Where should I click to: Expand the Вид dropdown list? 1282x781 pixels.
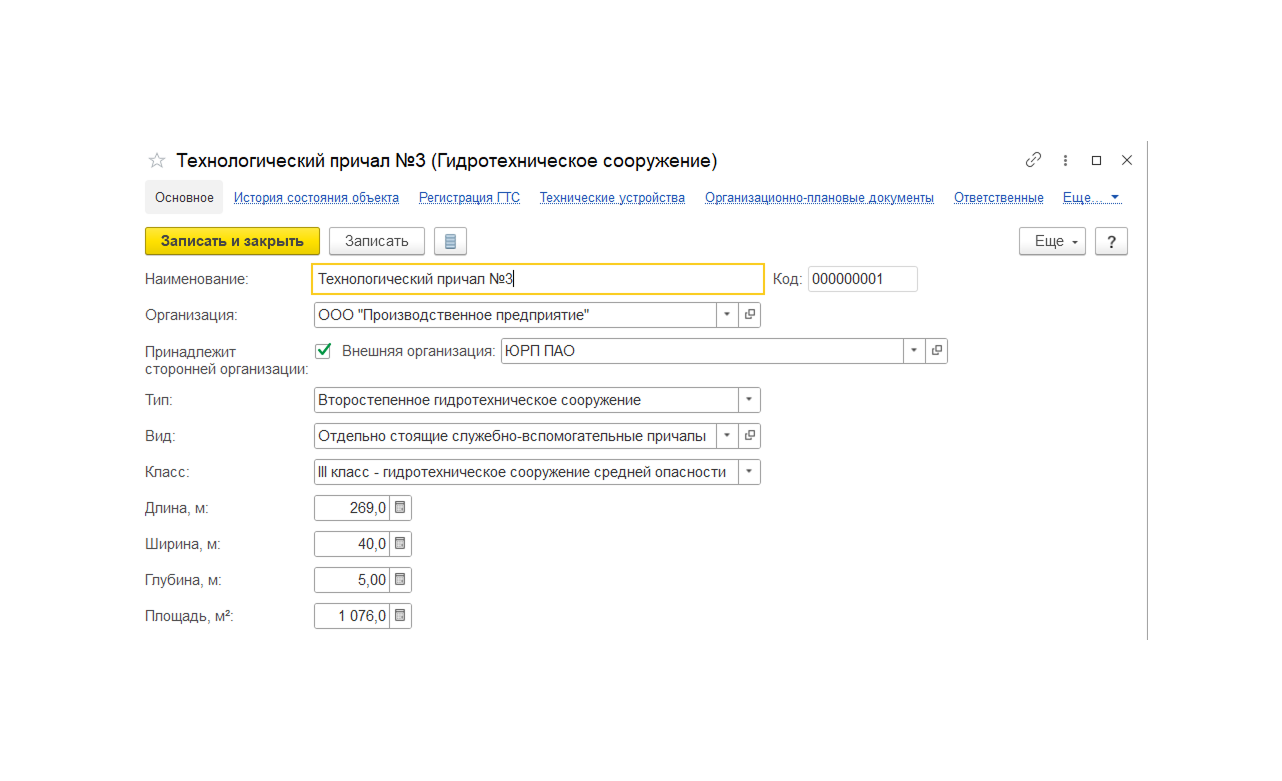(727, 436)
